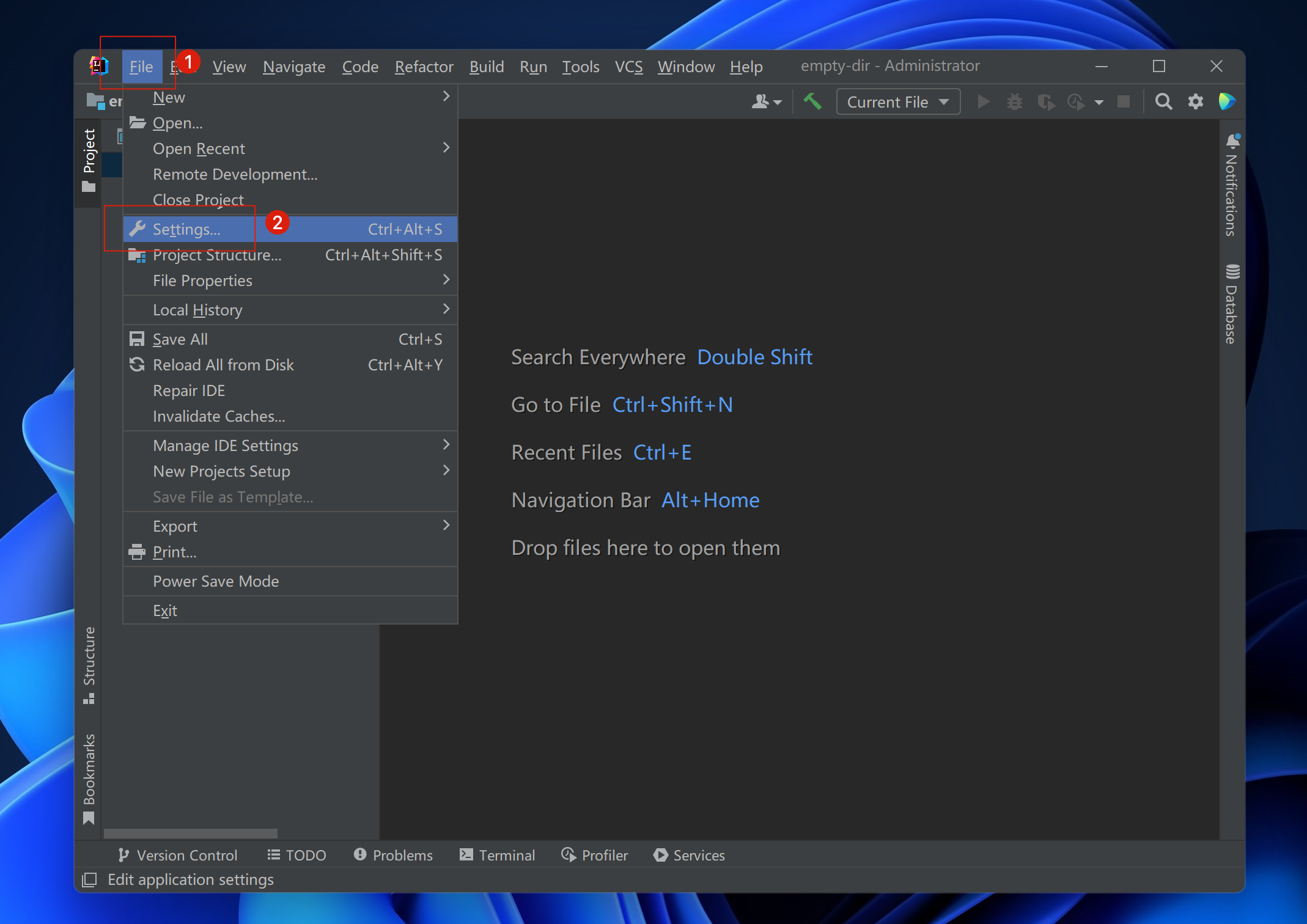The image size is (1307, 924).
Task: Choose Reload All from Disk
Action: (x=290, y=365)
